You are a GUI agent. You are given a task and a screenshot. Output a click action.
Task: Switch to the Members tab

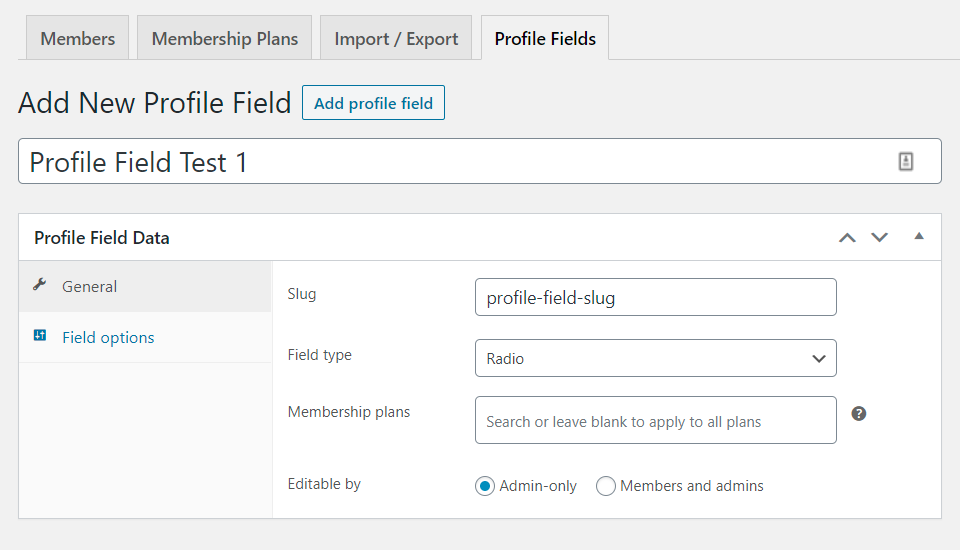coord(78,39)
